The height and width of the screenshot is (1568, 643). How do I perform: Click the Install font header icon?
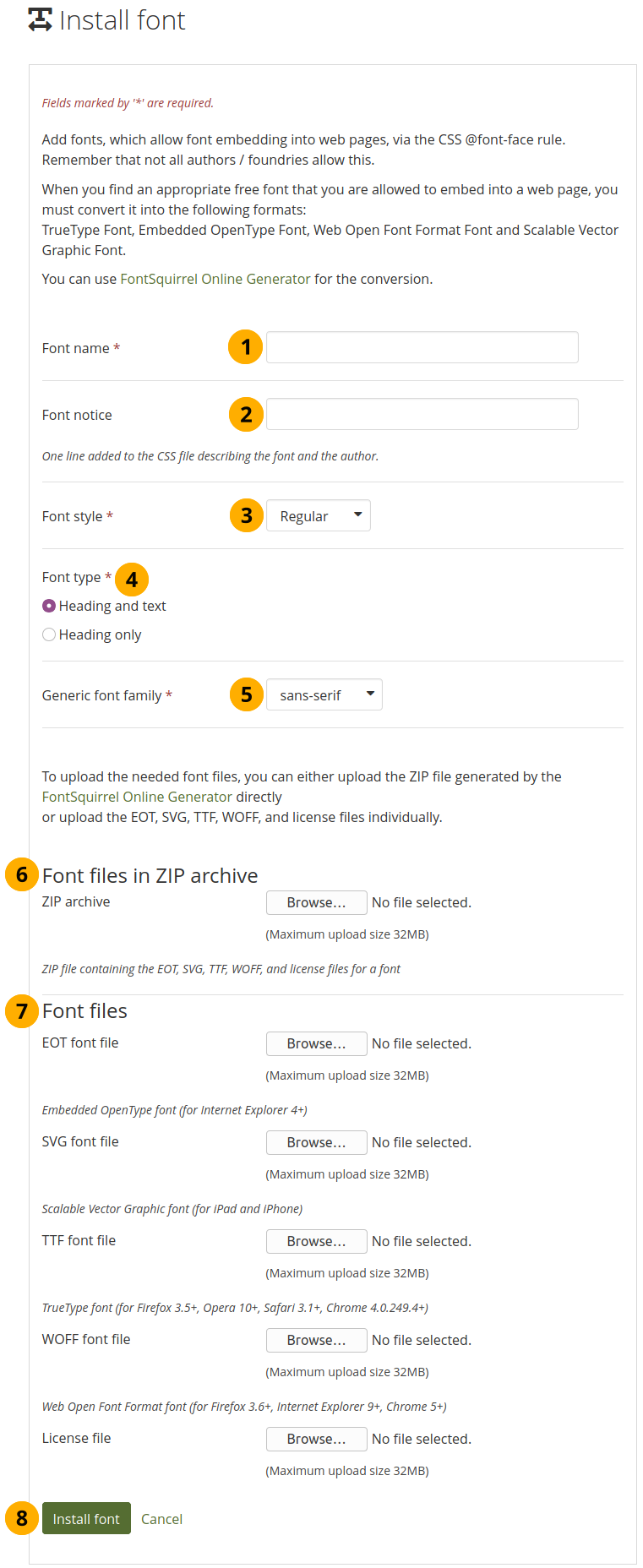pyautogui.click(x=40, y=20)
